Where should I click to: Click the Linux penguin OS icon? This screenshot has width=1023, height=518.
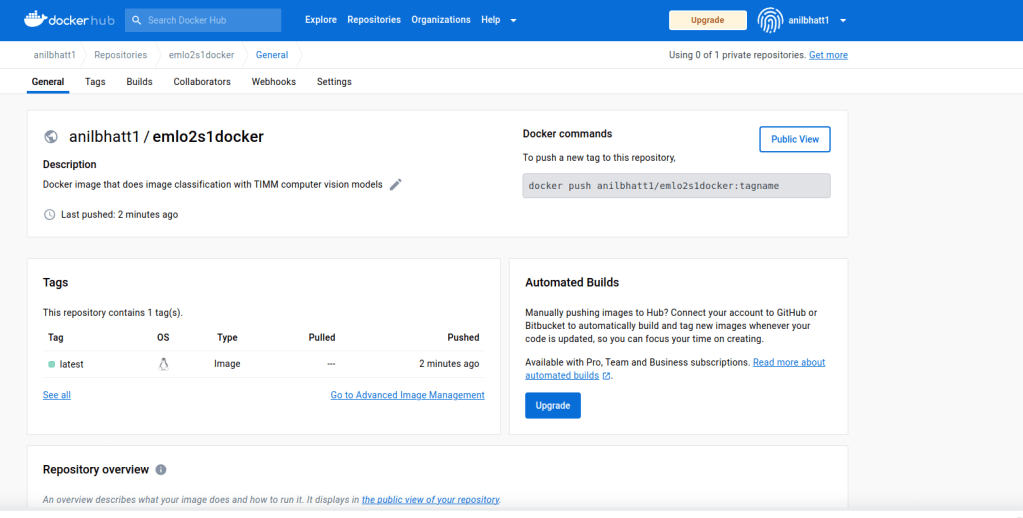pyautogui.click(x=163, y=364)
